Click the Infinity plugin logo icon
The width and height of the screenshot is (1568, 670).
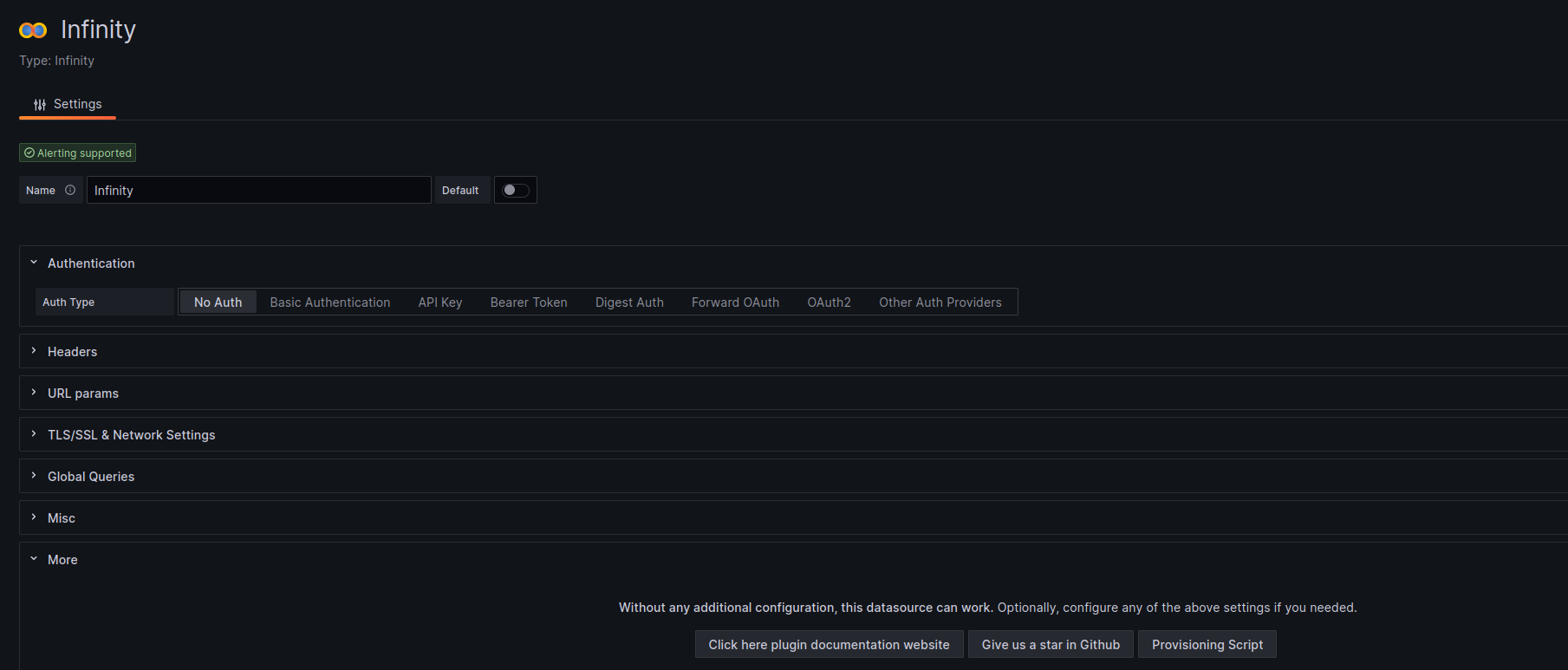(33, 30)
